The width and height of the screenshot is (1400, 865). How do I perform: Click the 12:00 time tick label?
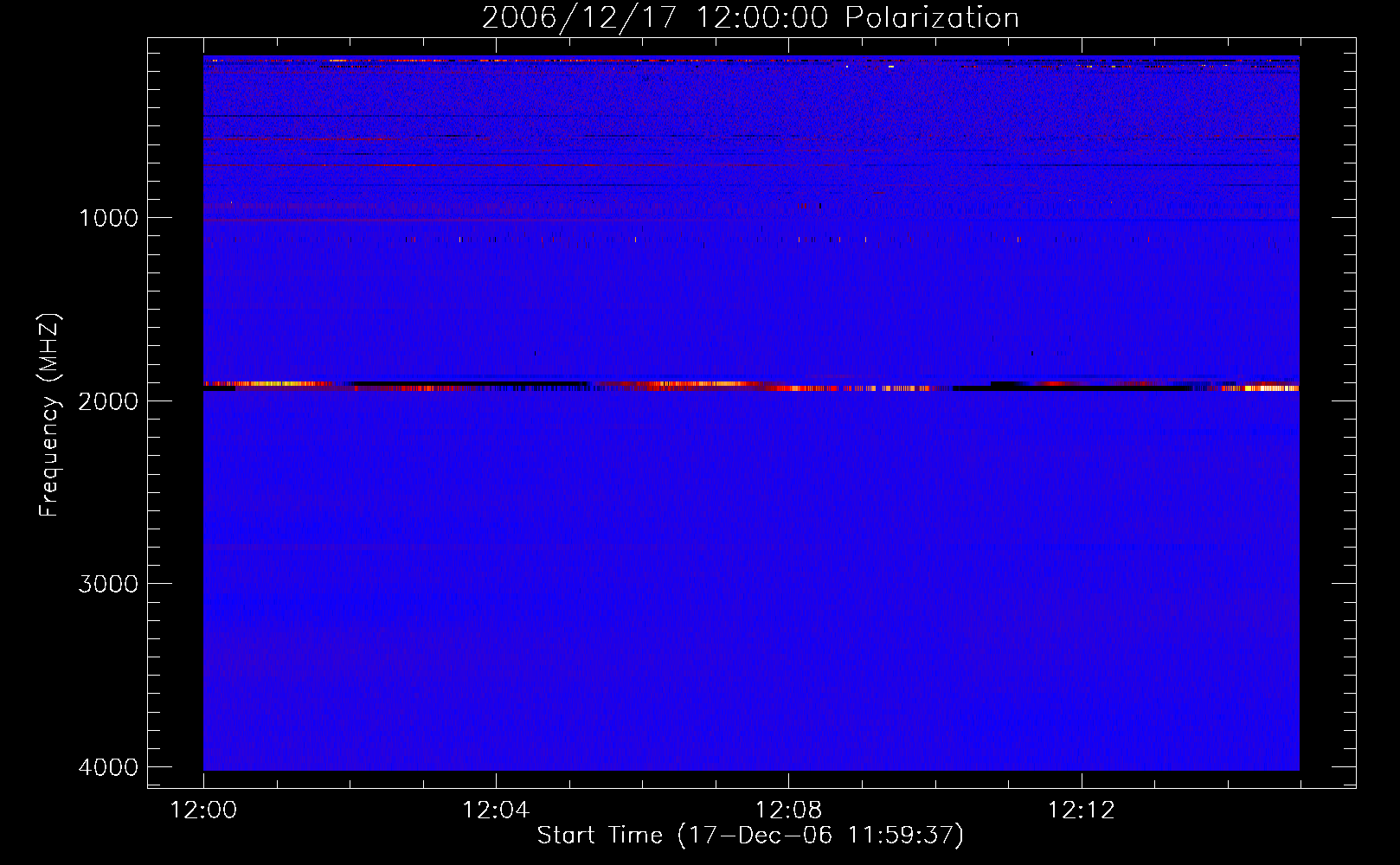[x=203, y=811]
